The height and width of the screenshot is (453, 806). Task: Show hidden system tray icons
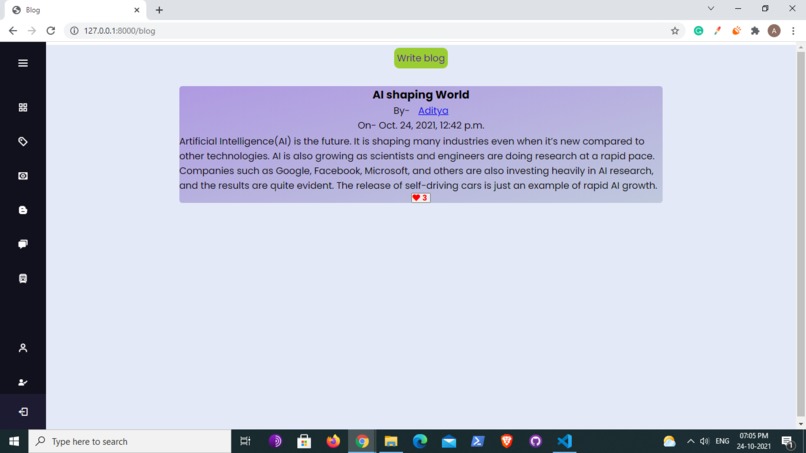690,441
